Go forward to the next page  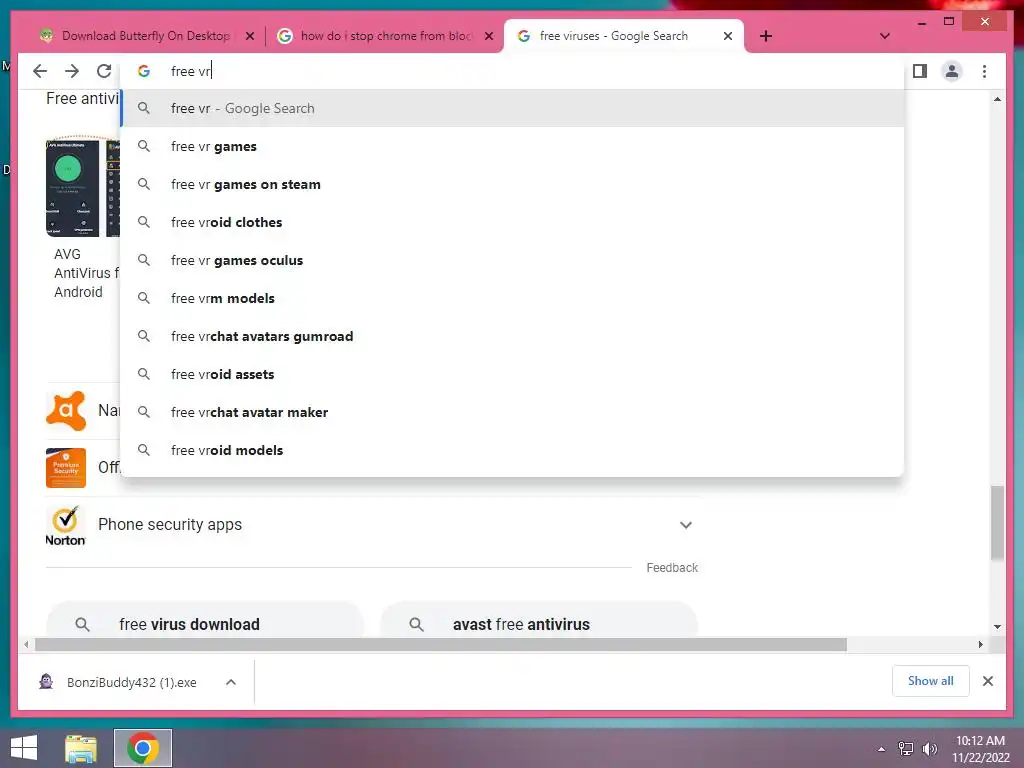coord(72,71)
